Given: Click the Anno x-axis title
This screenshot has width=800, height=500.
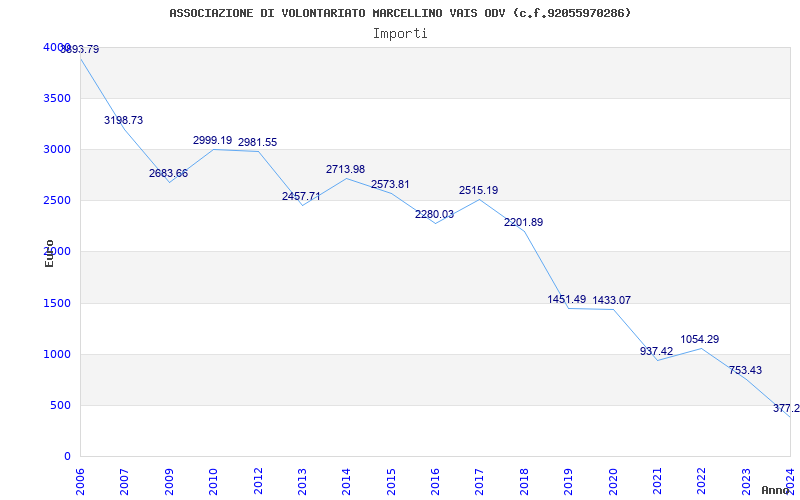Looking at the screenshot, I should (775, 490).
